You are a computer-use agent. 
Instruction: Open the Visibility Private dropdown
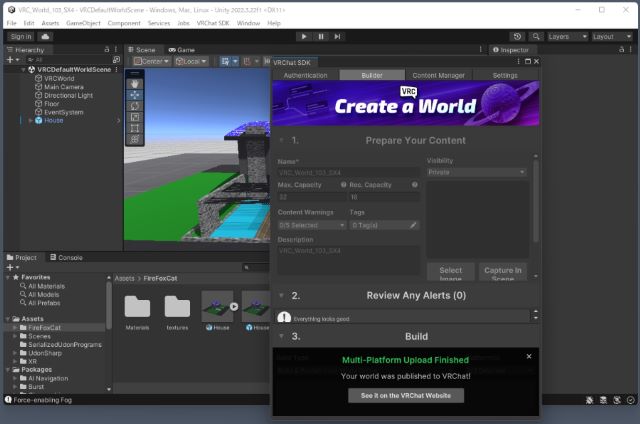pyautogui.click(x=476, y=172)
